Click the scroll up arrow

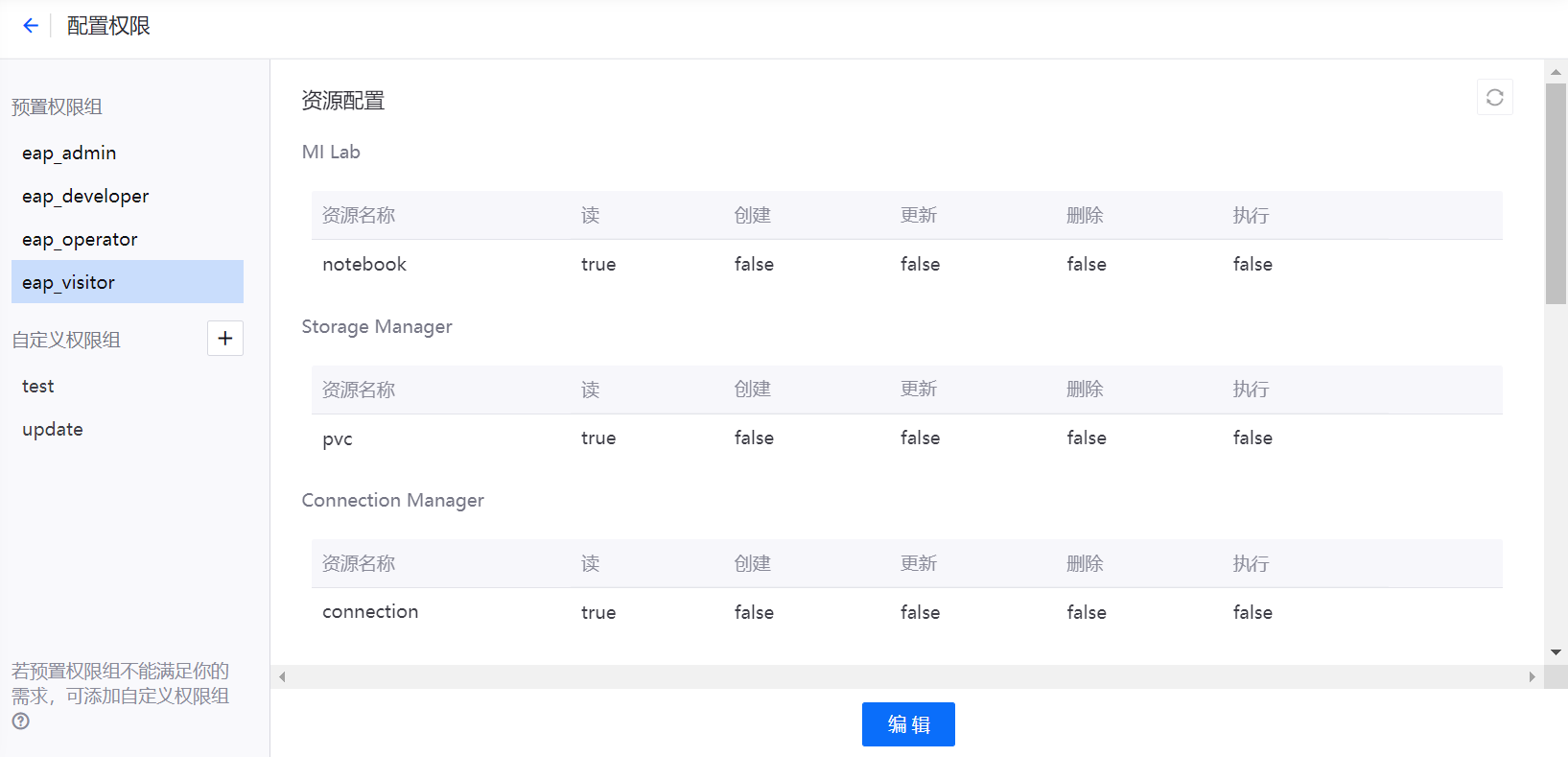(1556, 71)
